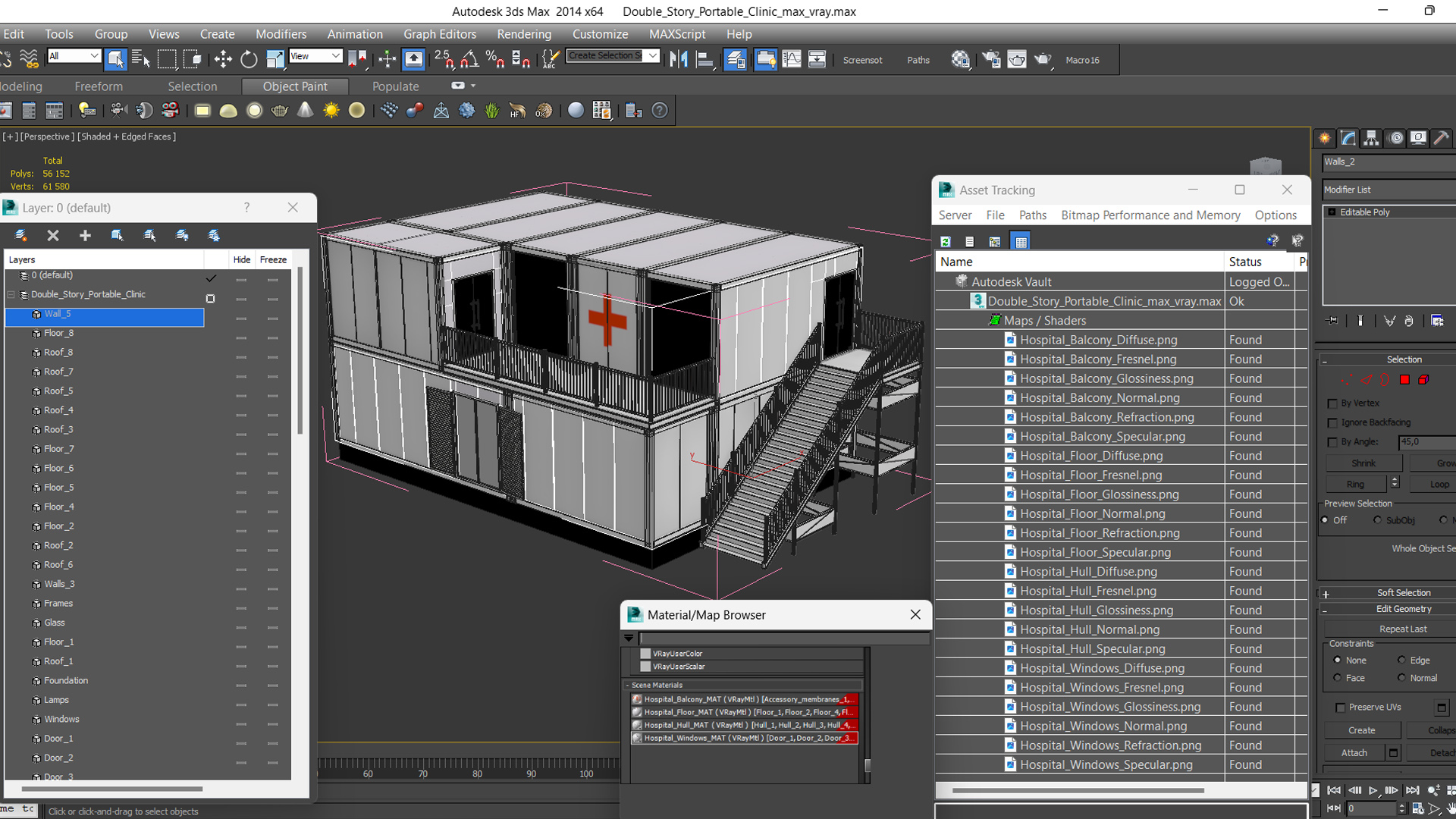Switch to the Freeform ribbon tab
The height and width of the screenshot is (819, 1456).
[x=99, y=86]
